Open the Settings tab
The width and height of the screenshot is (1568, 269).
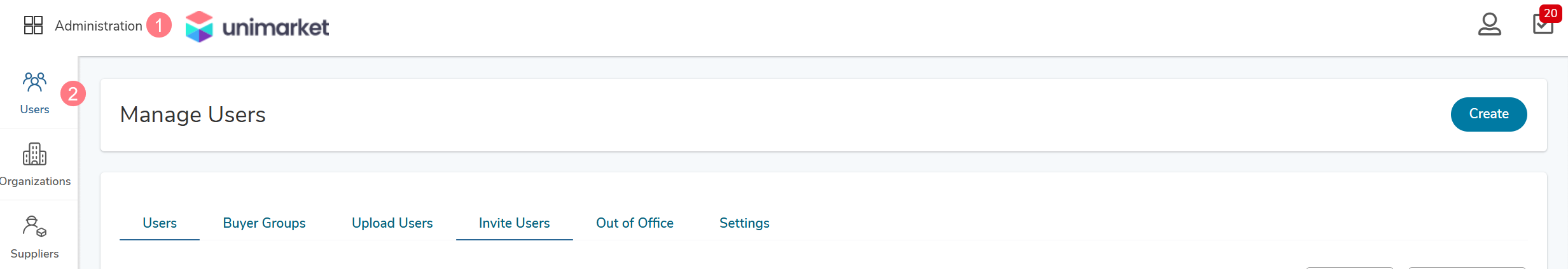click(744, 223)
